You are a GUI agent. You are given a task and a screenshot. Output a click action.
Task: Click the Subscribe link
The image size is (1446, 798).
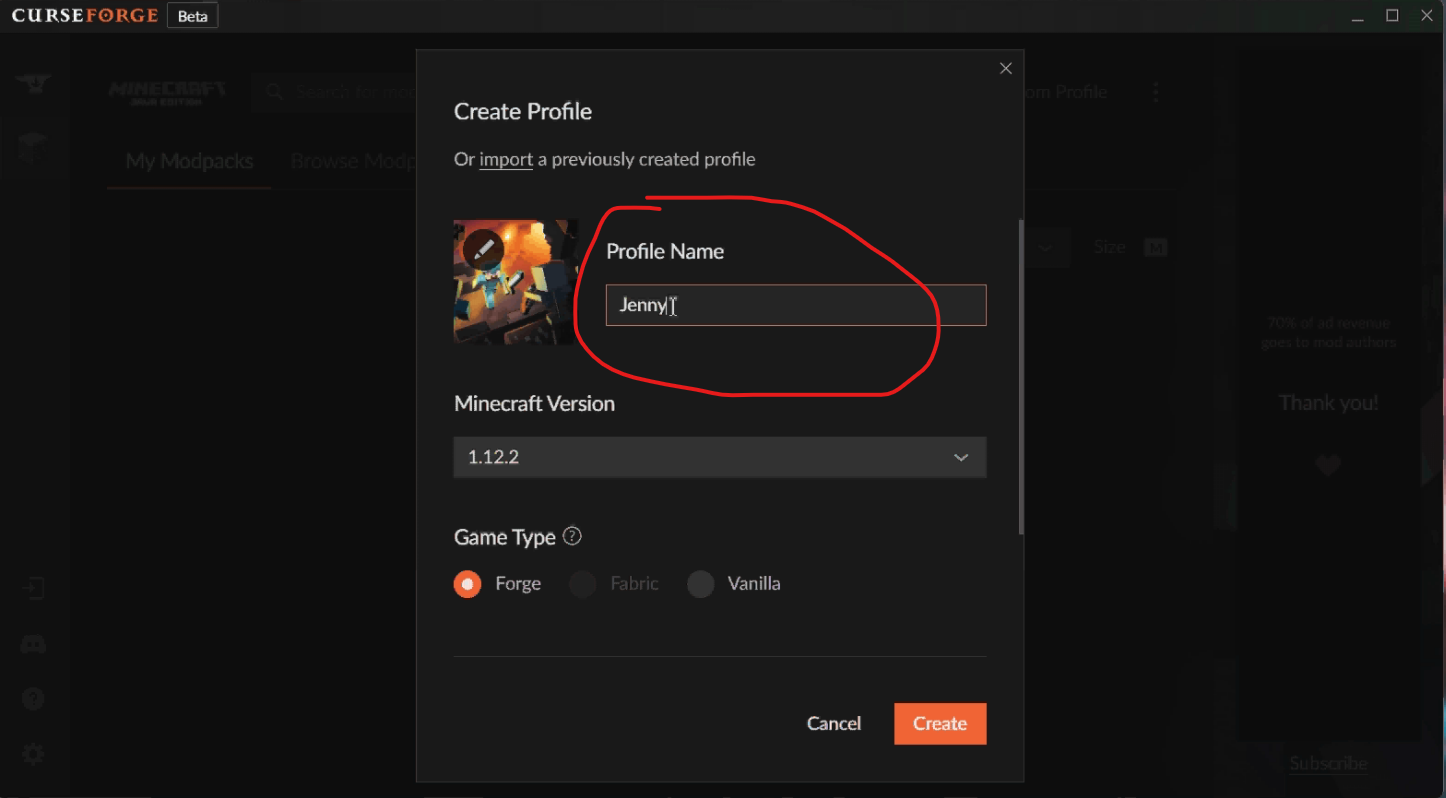click(x=1328, y=763)
